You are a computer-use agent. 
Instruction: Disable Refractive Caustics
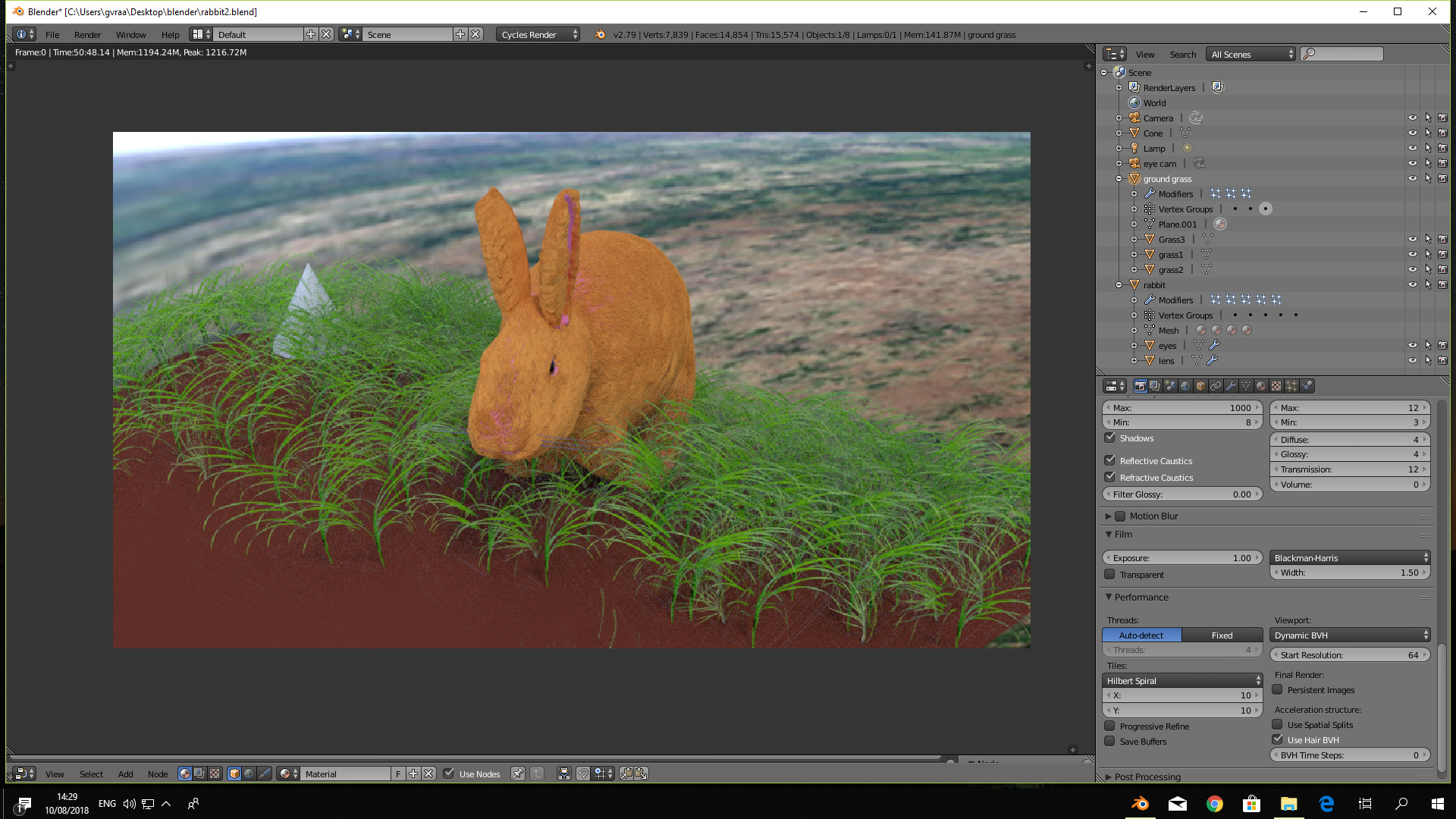click(x=1110, y=477)
